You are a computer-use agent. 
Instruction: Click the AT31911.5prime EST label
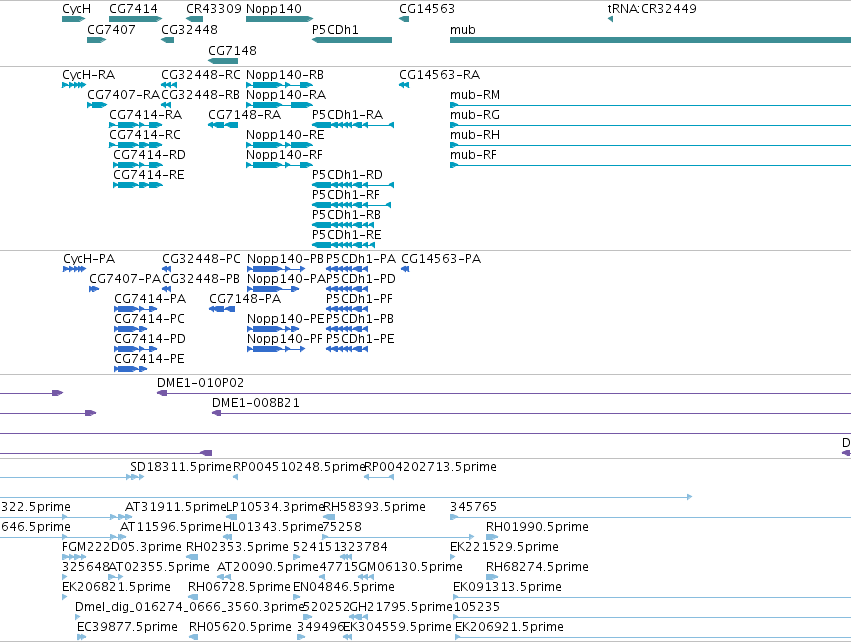[x=175, y=507]
